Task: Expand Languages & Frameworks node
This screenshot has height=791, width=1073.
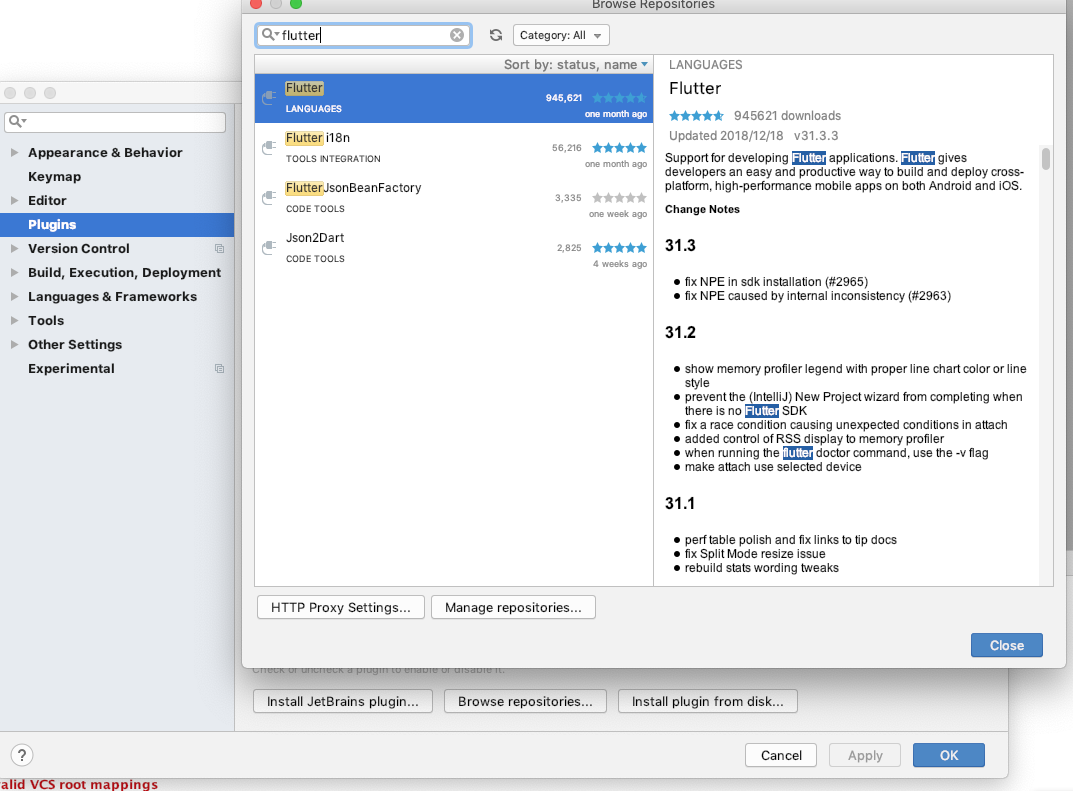Action: pos(14,296)
